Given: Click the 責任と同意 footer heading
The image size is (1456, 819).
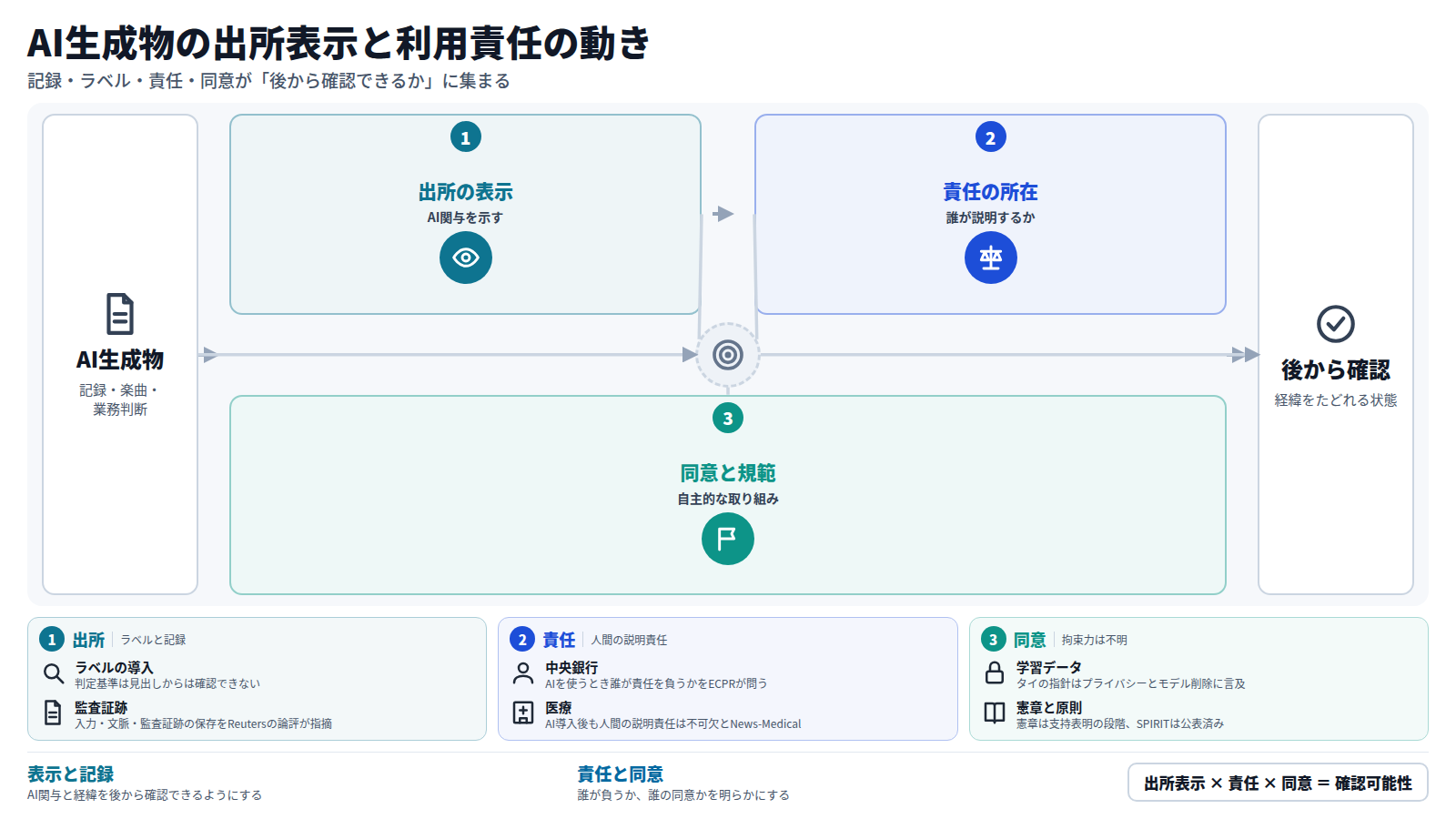Looking at the screenshot, I should click(621, 774).
